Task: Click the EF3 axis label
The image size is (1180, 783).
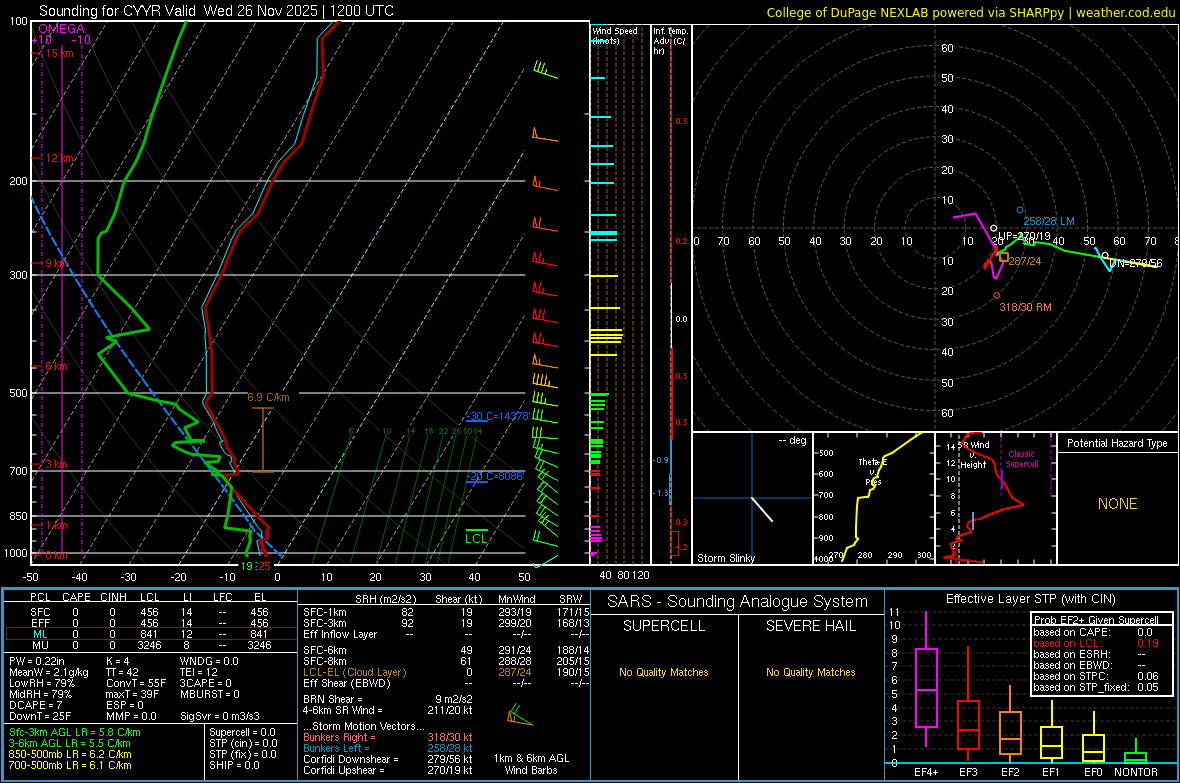Action: pyautogui.click(x=968, y=772)
